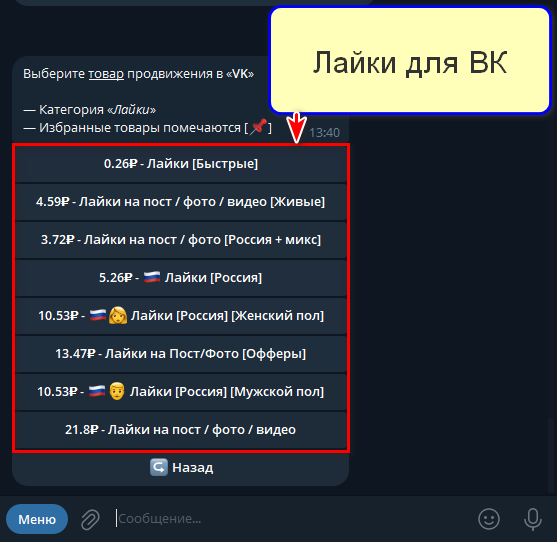The width and height of the screenshot is (557, 542).
Task: Click the underlined товар link
Action: 106,74
